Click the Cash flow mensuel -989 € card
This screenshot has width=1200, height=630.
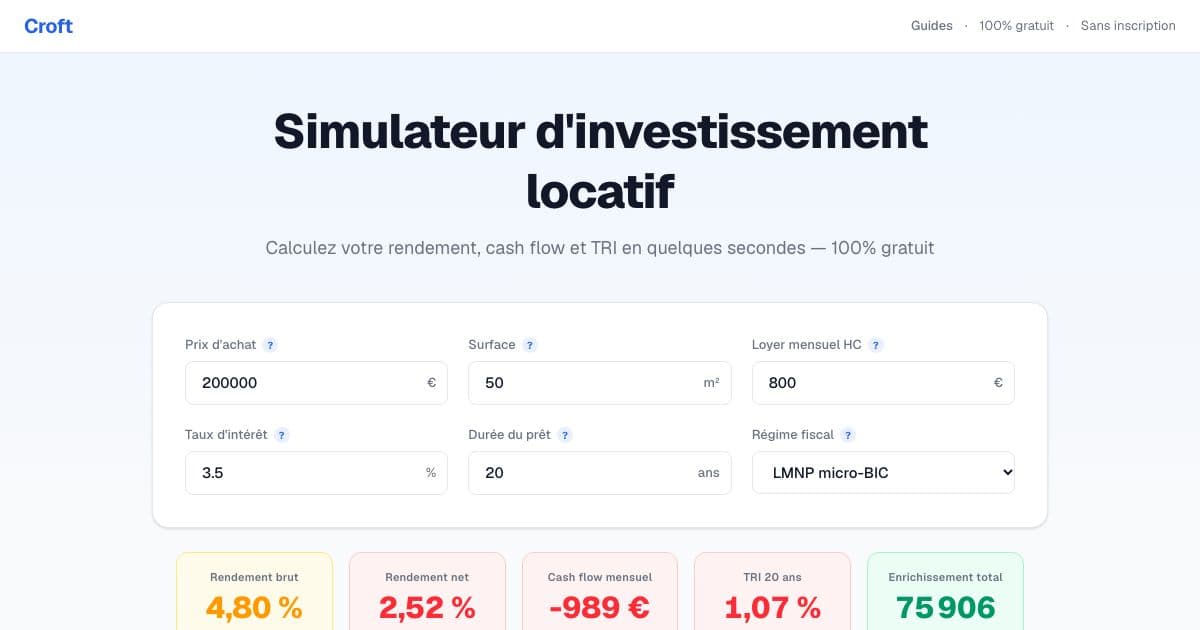pos(600,591)
